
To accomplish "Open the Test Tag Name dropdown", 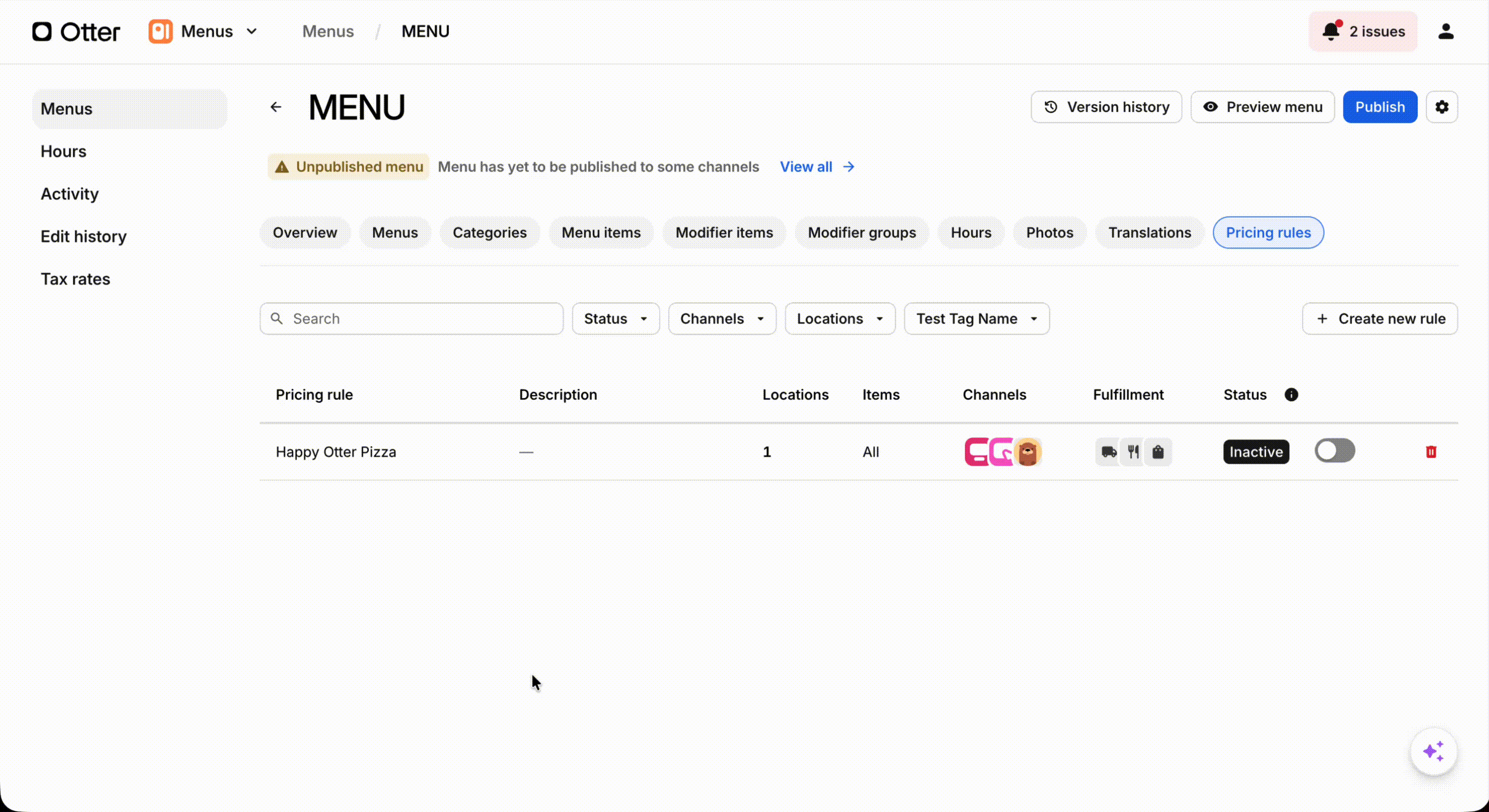I will pos(976,318).
